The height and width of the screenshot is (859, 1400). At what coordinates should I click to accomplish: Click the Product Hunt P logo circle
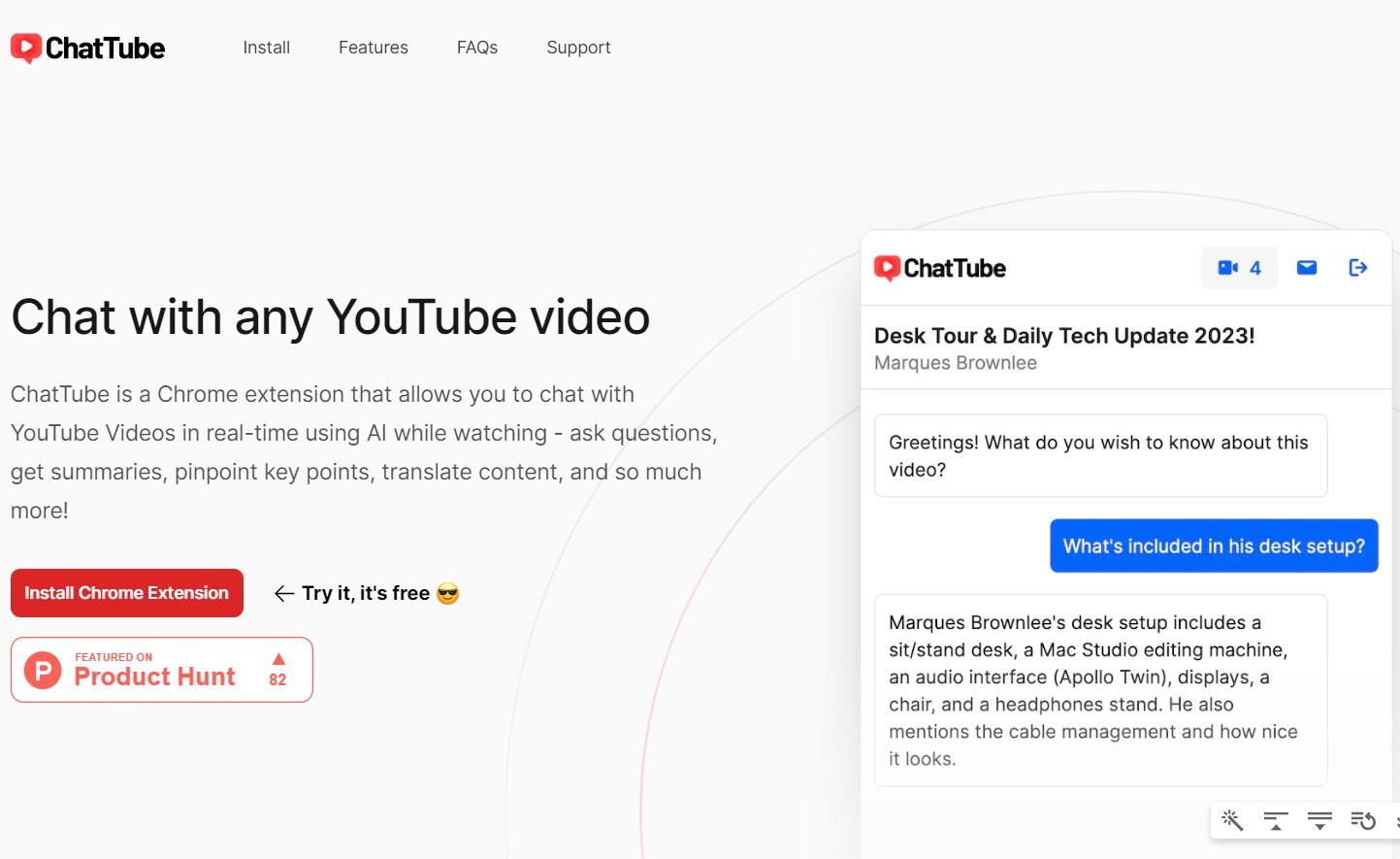[43, 670]
